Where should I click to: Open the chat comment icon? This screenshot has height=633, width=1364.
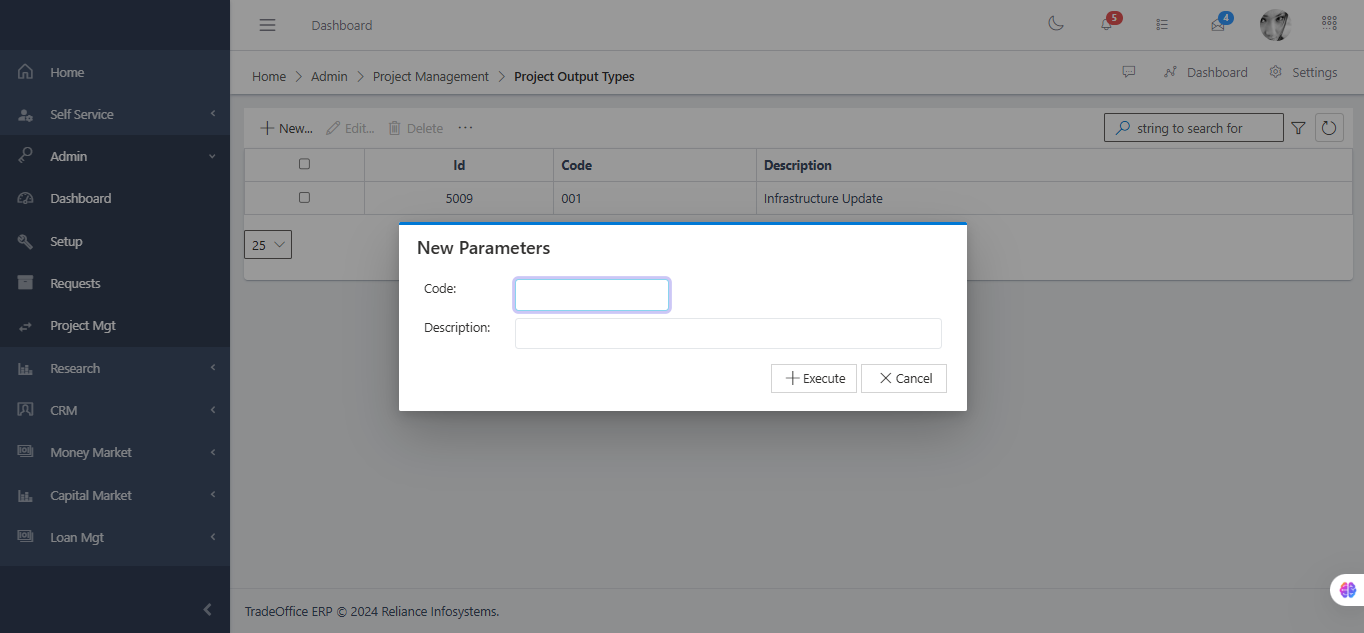pyautogui.click(x=1129, y=72)
